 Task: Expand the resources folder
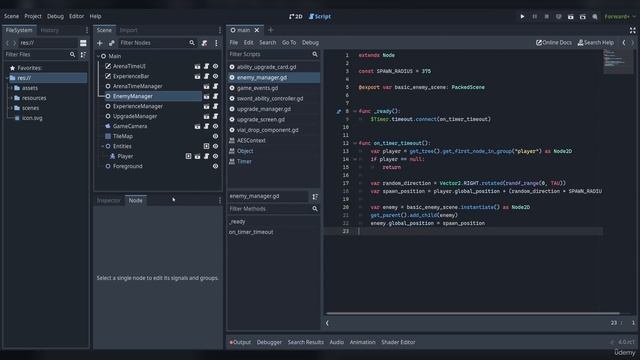point(11,98)
